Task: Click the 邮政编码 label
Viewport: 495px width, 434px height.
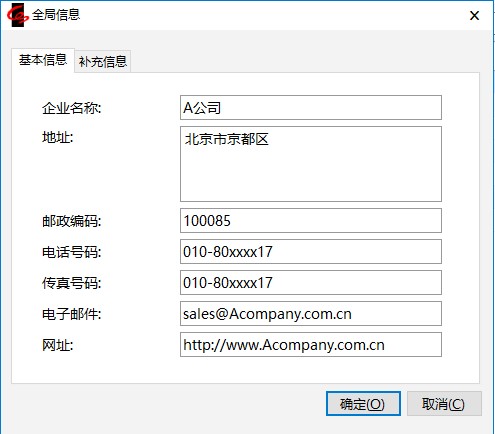Action: [x=71, y=221]
